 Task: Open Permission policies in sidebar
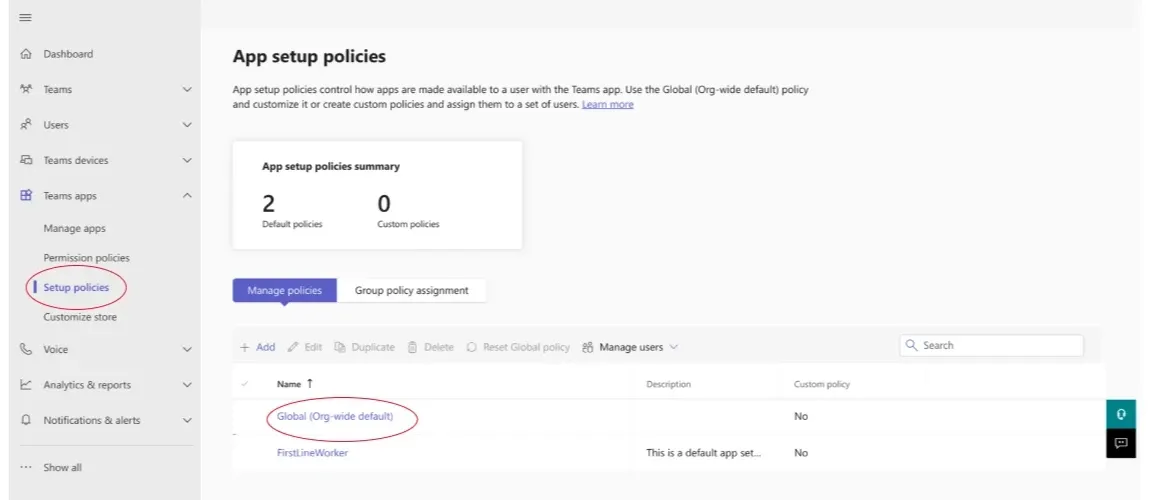[87, 258]
